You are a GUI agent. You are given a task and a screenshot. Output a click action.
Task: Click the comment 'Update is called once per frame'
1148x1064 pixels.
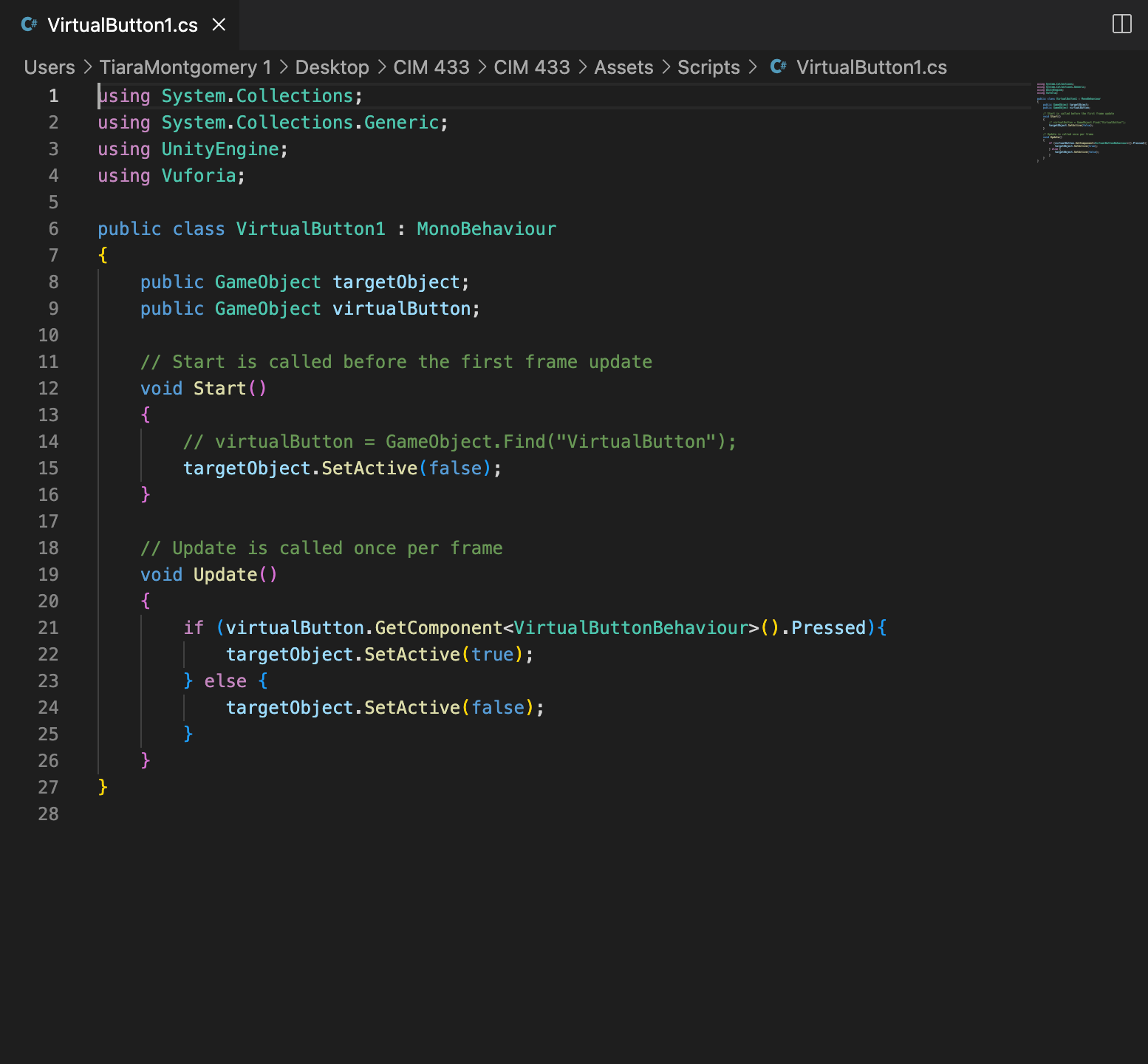coord(321,548)
